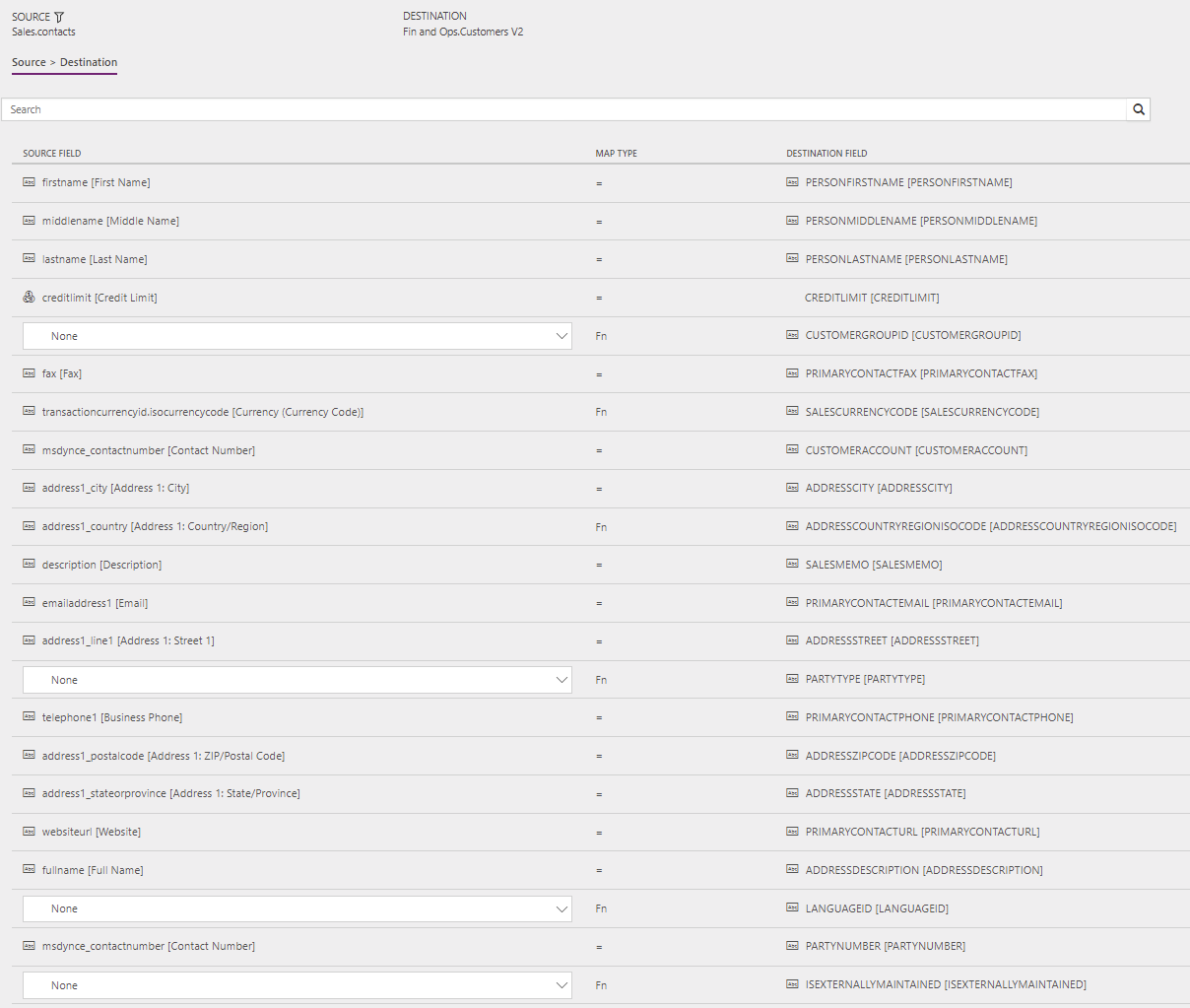This screenshot has height=1008, width=1190.
Task: Click the address1_stateorprovince source field text
Action: click(171, 793)
